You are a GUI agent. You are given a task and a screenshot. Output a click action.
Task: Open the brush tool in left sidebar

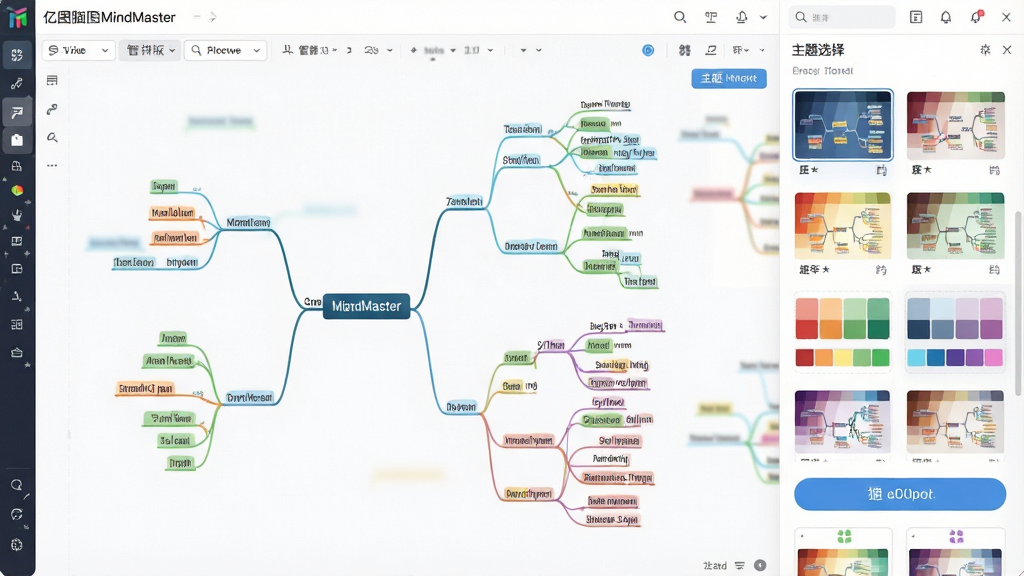click(17, 83)
